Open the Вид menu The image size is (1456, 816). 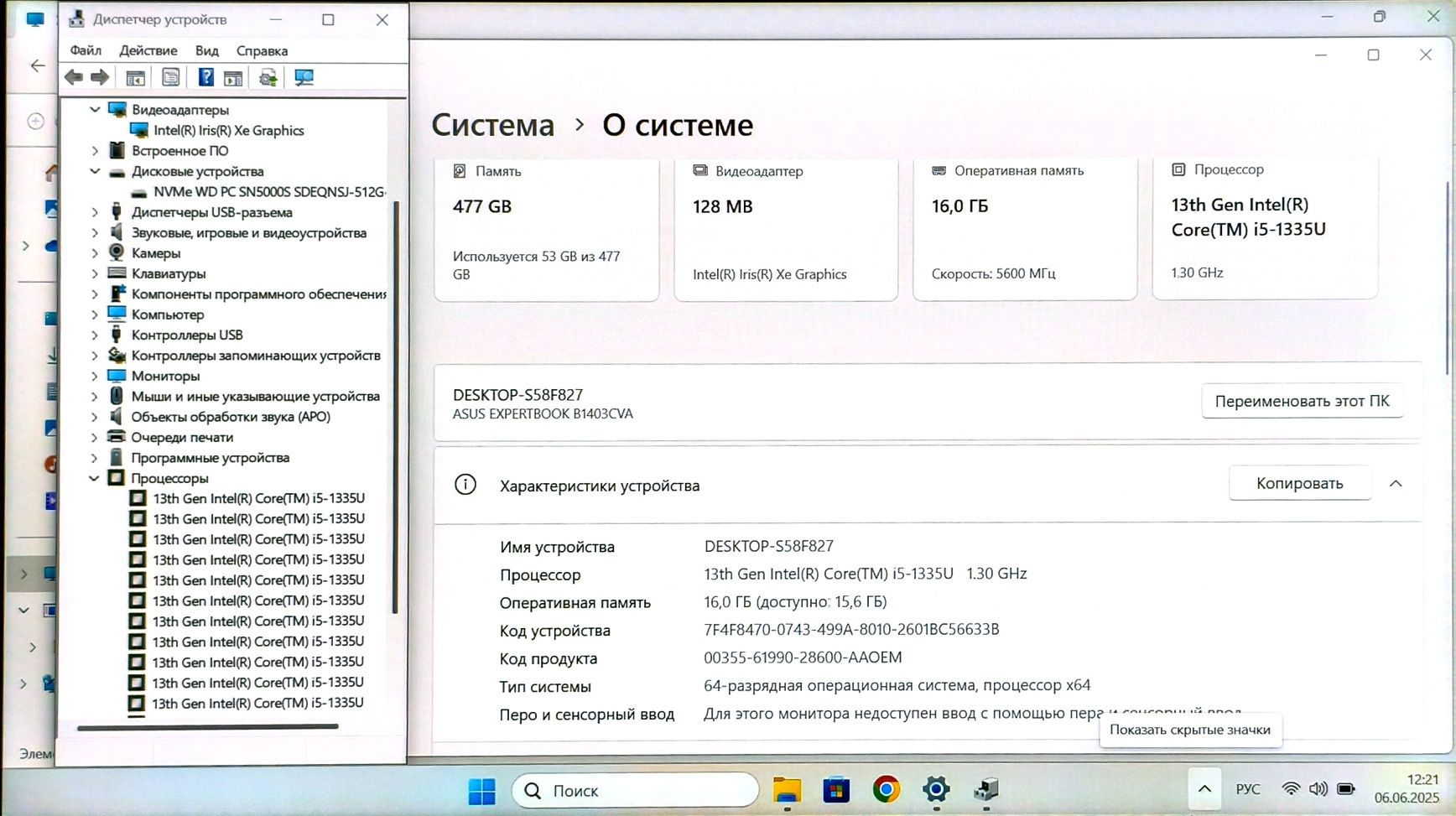pyautogui.click(x=206, y=50)
